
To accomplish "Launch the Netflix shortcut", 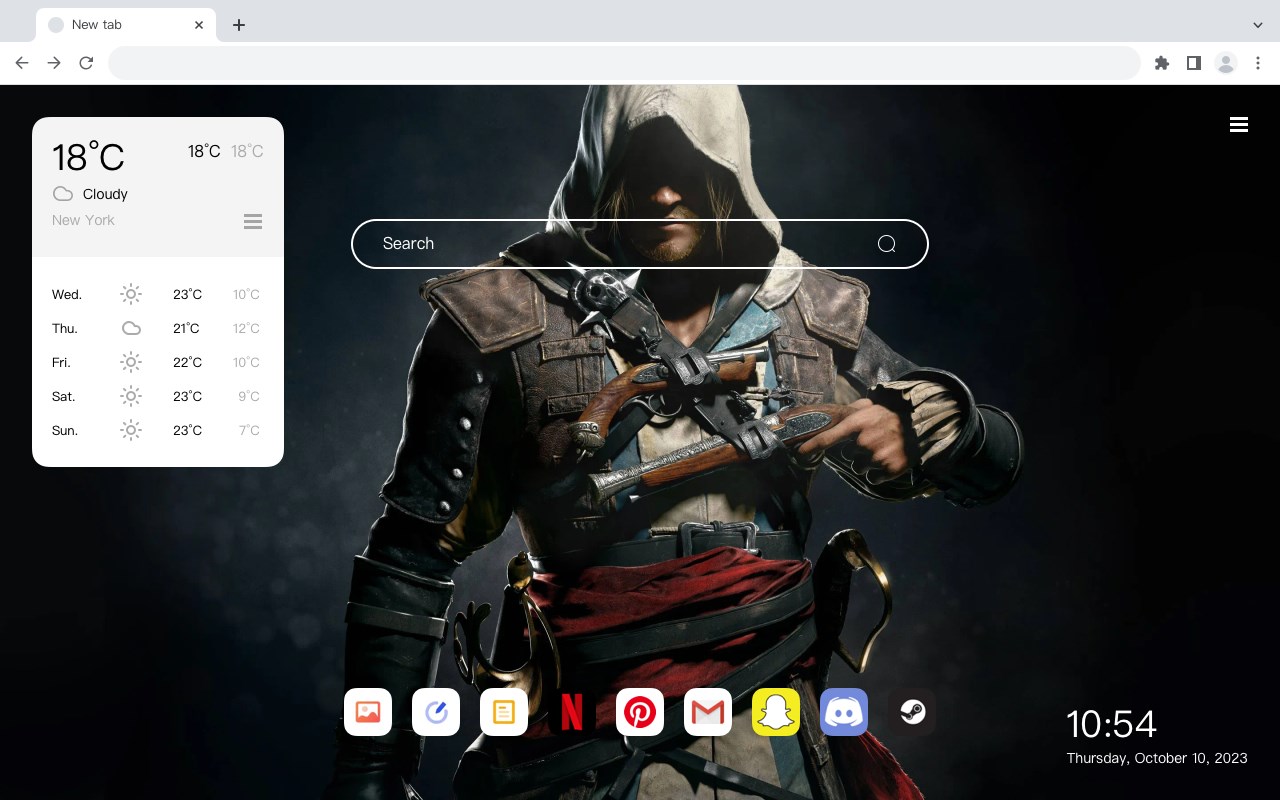I will click(x=572, y=712).
